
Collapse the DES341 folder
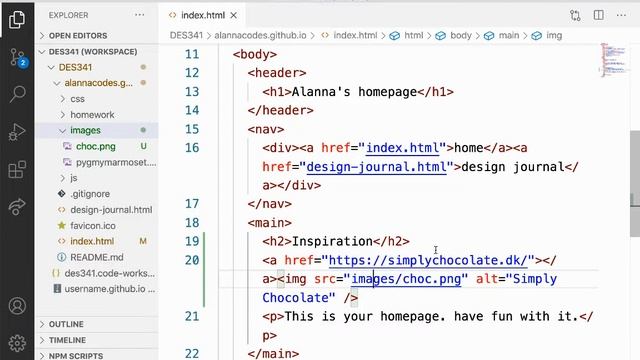pos(97,67)
